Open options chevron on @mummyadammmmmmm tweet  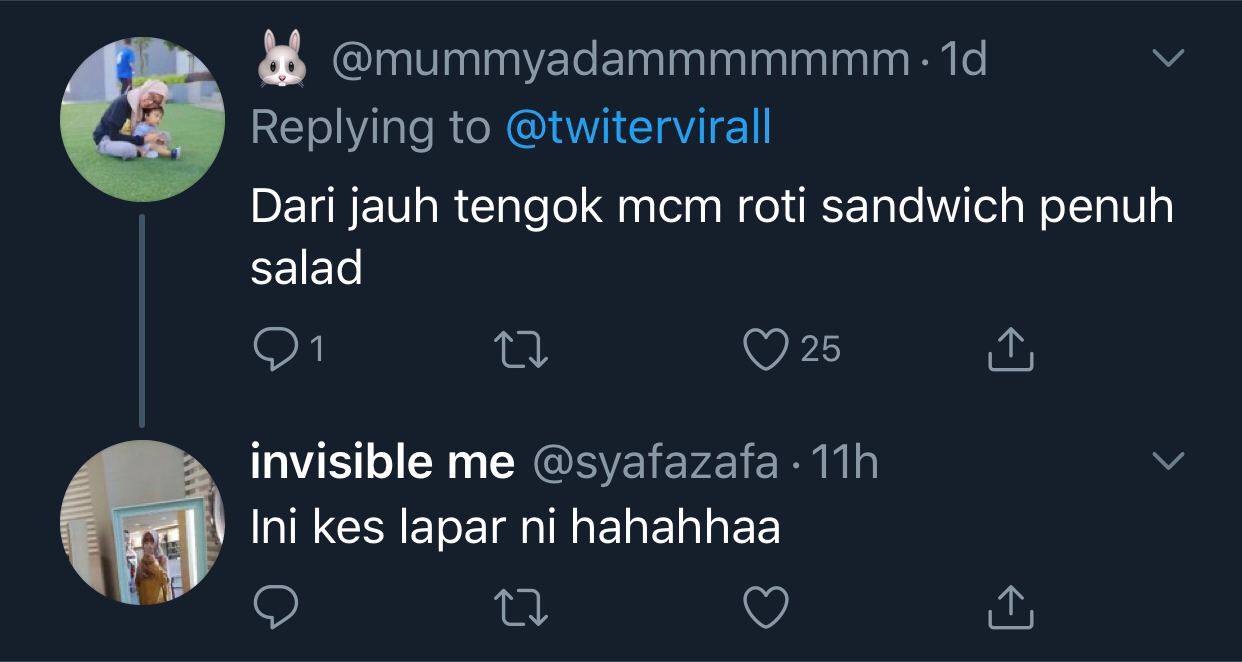[1167, 59]
